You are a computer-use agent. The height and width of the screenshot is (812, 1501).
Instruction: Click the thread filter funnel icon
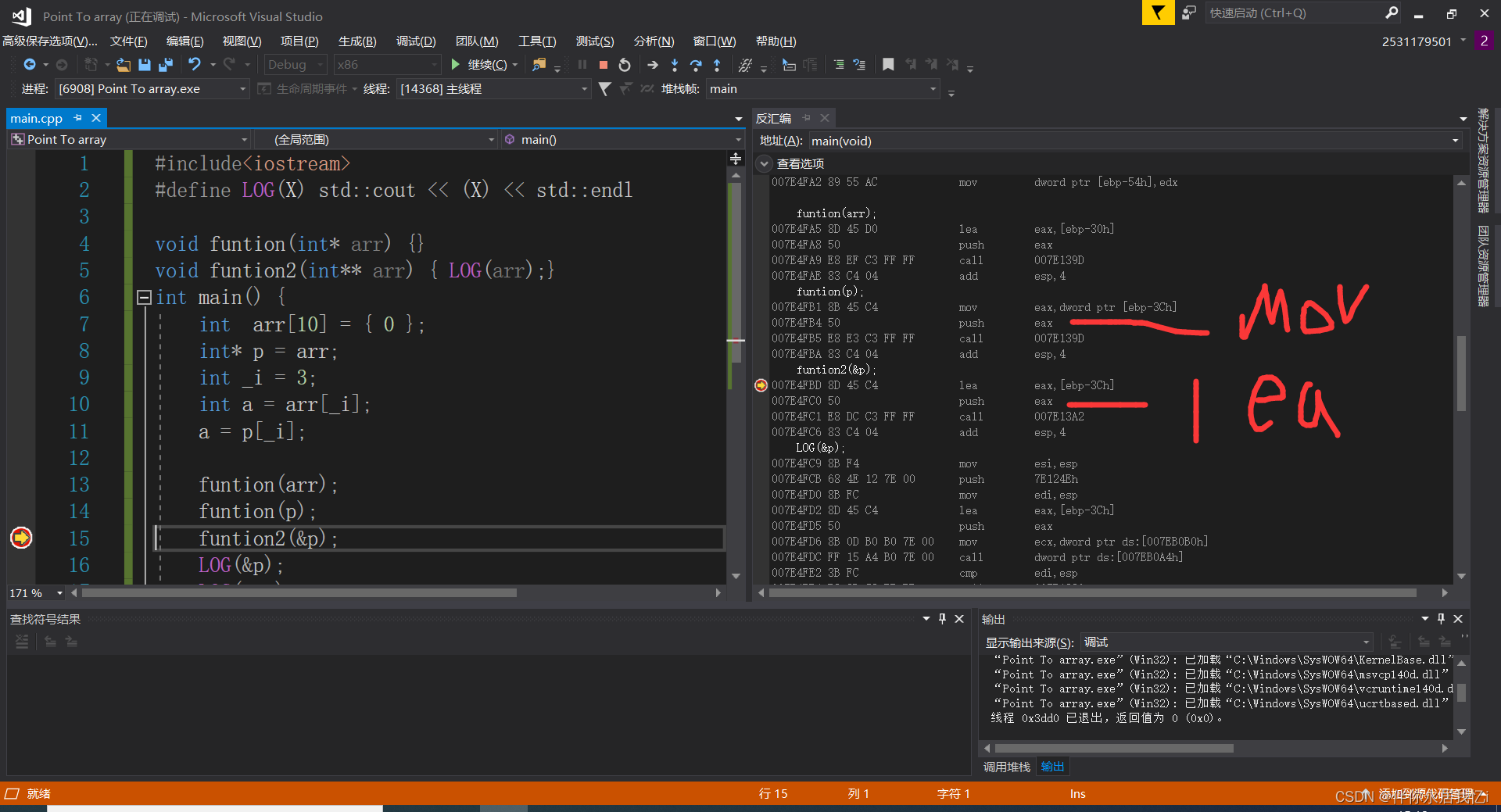point(604,89)
